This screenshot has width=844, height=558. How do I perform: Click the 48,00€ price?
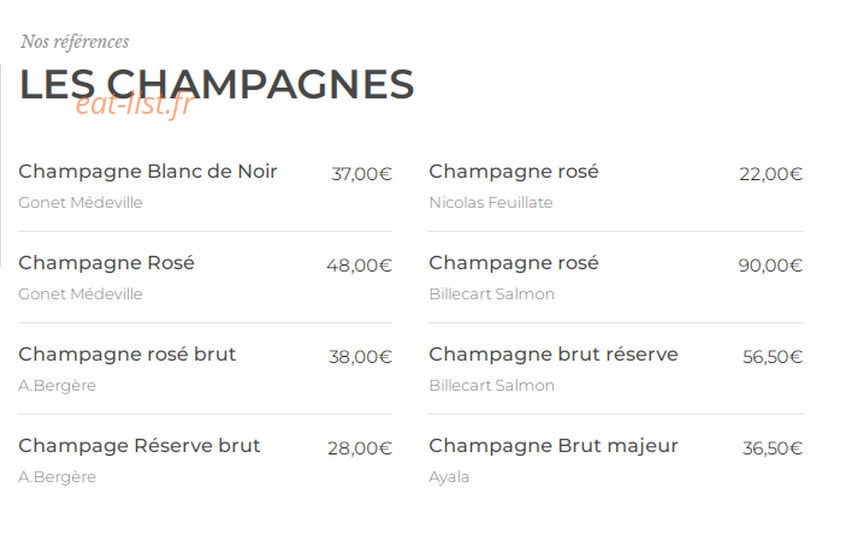pyautogui.click(x=359, y=265)
